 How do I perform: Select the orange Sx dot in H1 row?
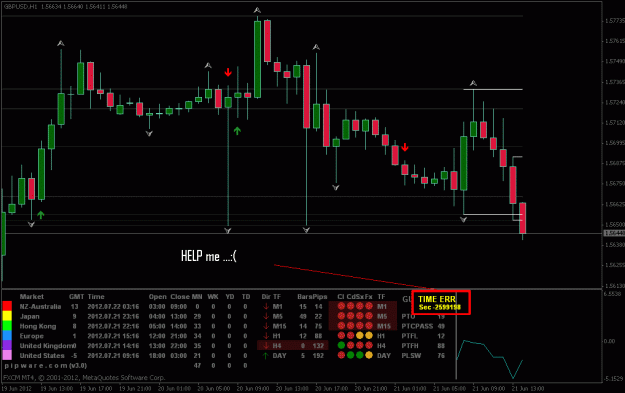coord(360,336)
